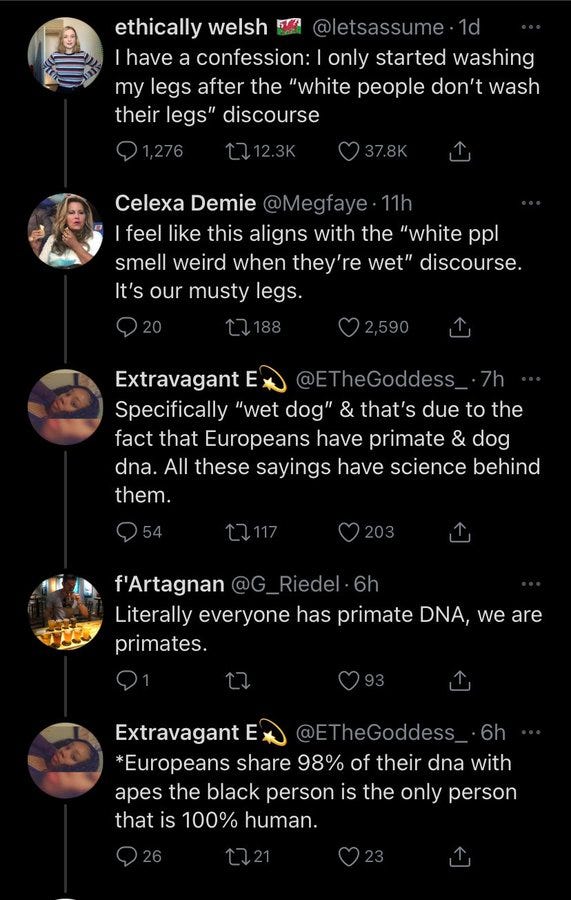
Task: View f'Artagnan's avatar with beer glasses
Action: [x=65, y=612]
